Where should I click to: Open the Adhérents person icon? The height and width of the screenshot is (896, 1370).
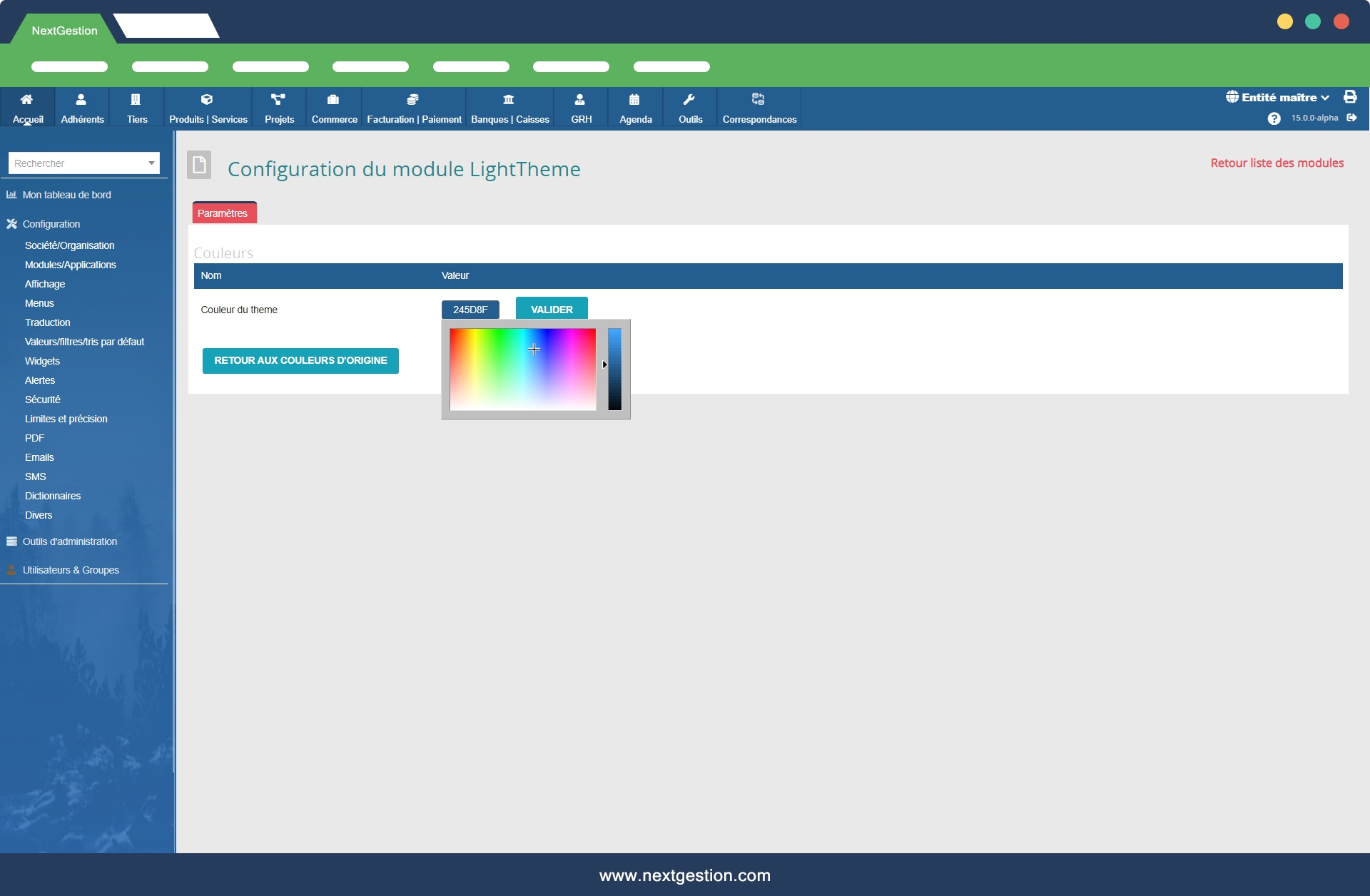tap(81, 100)
